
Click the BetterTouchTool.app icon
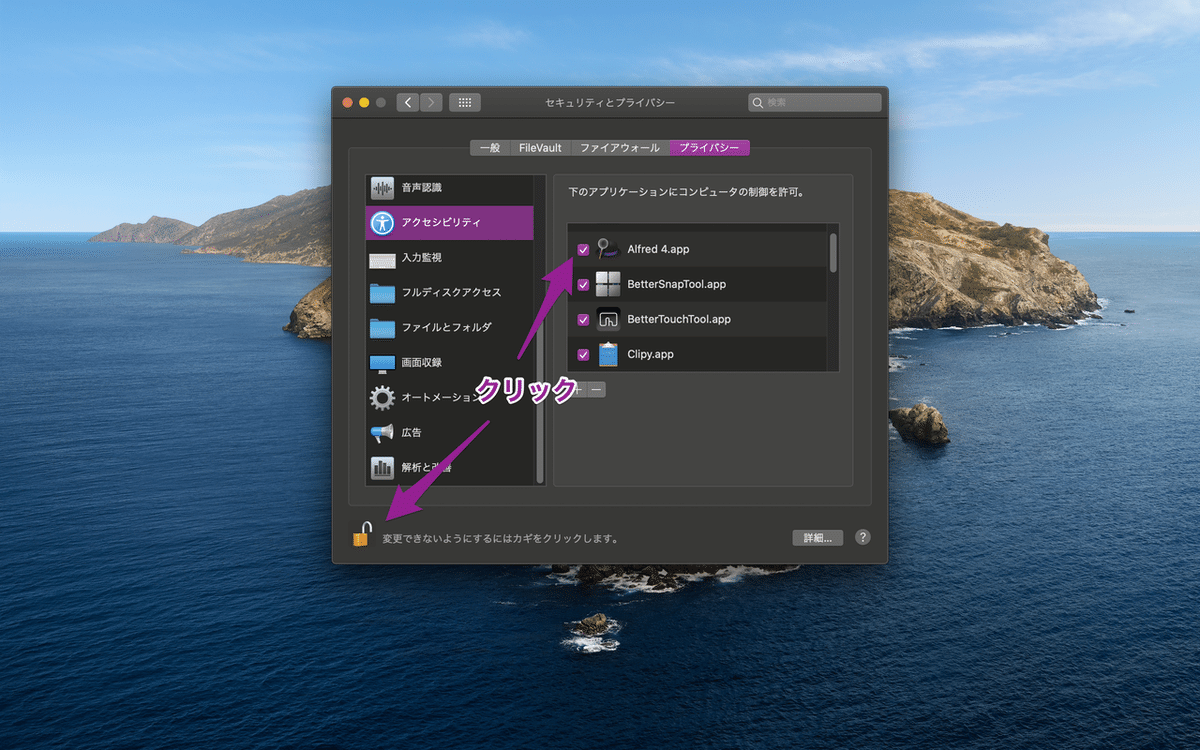point(608,319)
